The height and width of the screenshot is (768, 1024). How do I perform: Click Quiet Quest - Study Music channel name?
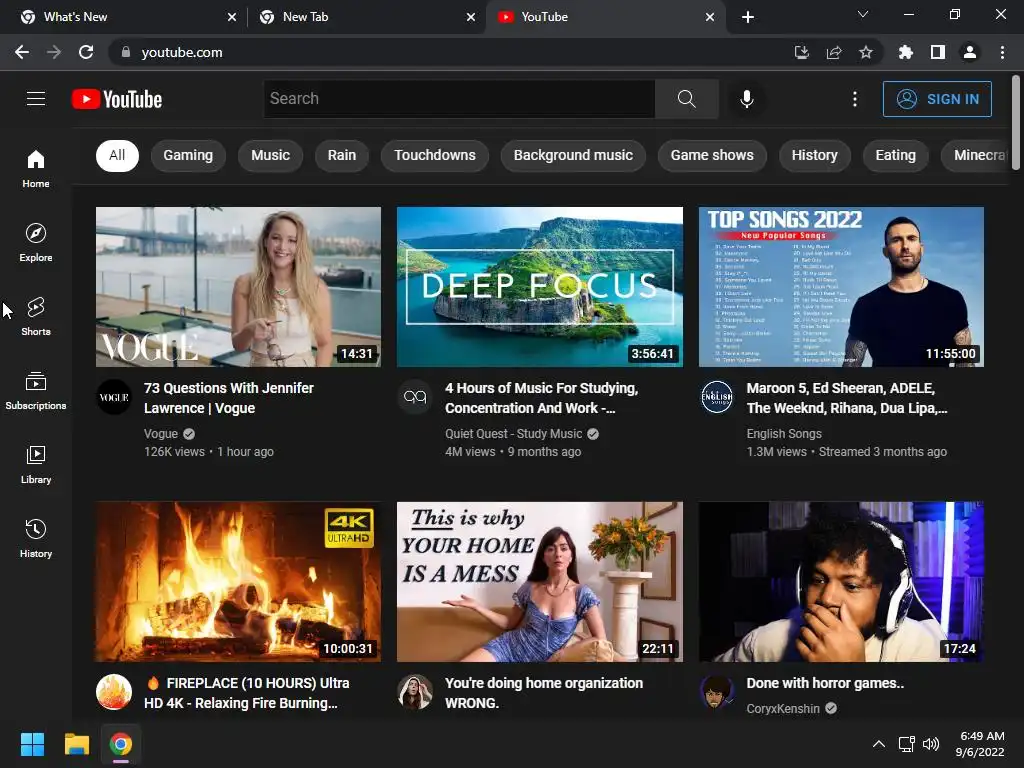(x=513, y=434)
